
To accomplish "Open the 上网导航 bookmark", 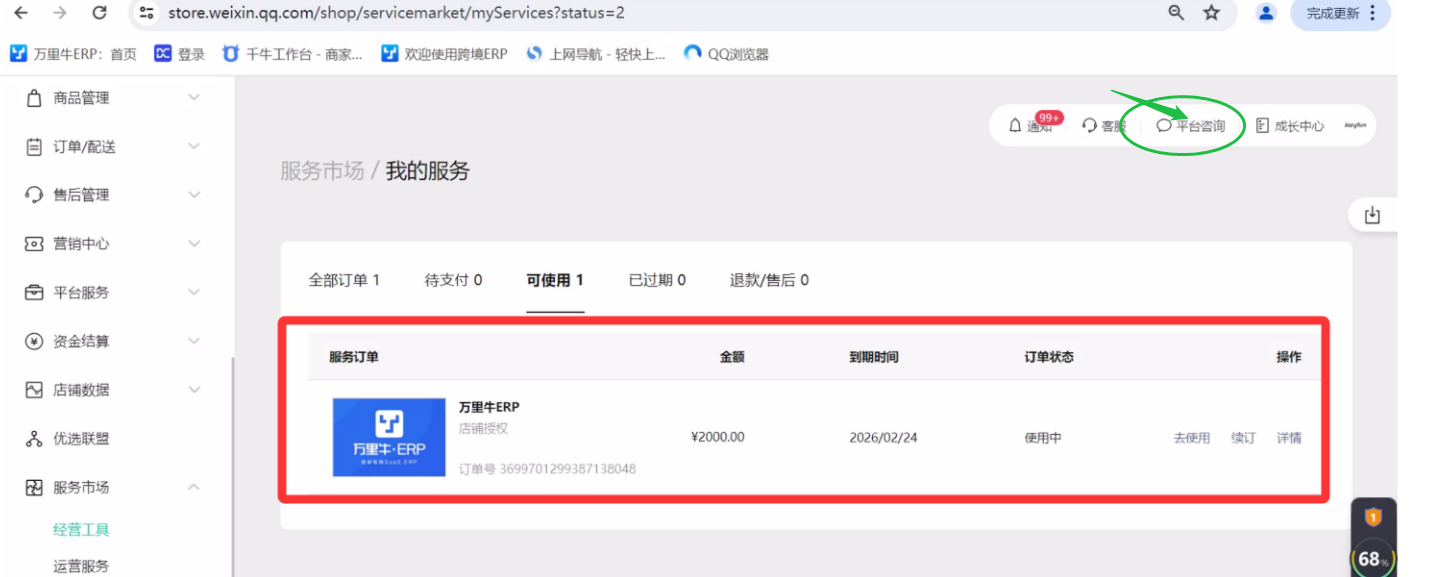I will [595, 54].
